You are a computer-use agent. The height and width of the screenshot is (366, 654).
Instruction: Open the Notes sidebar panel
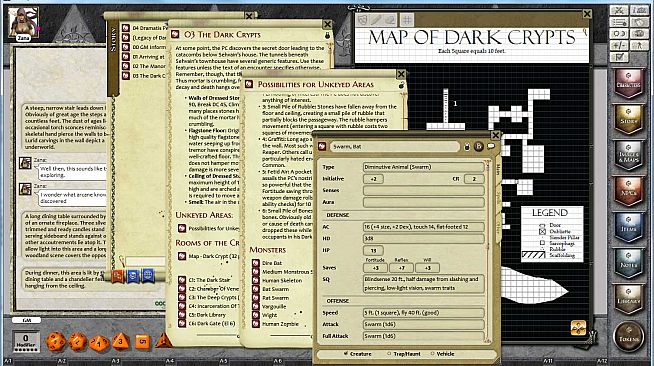[629, 263]
